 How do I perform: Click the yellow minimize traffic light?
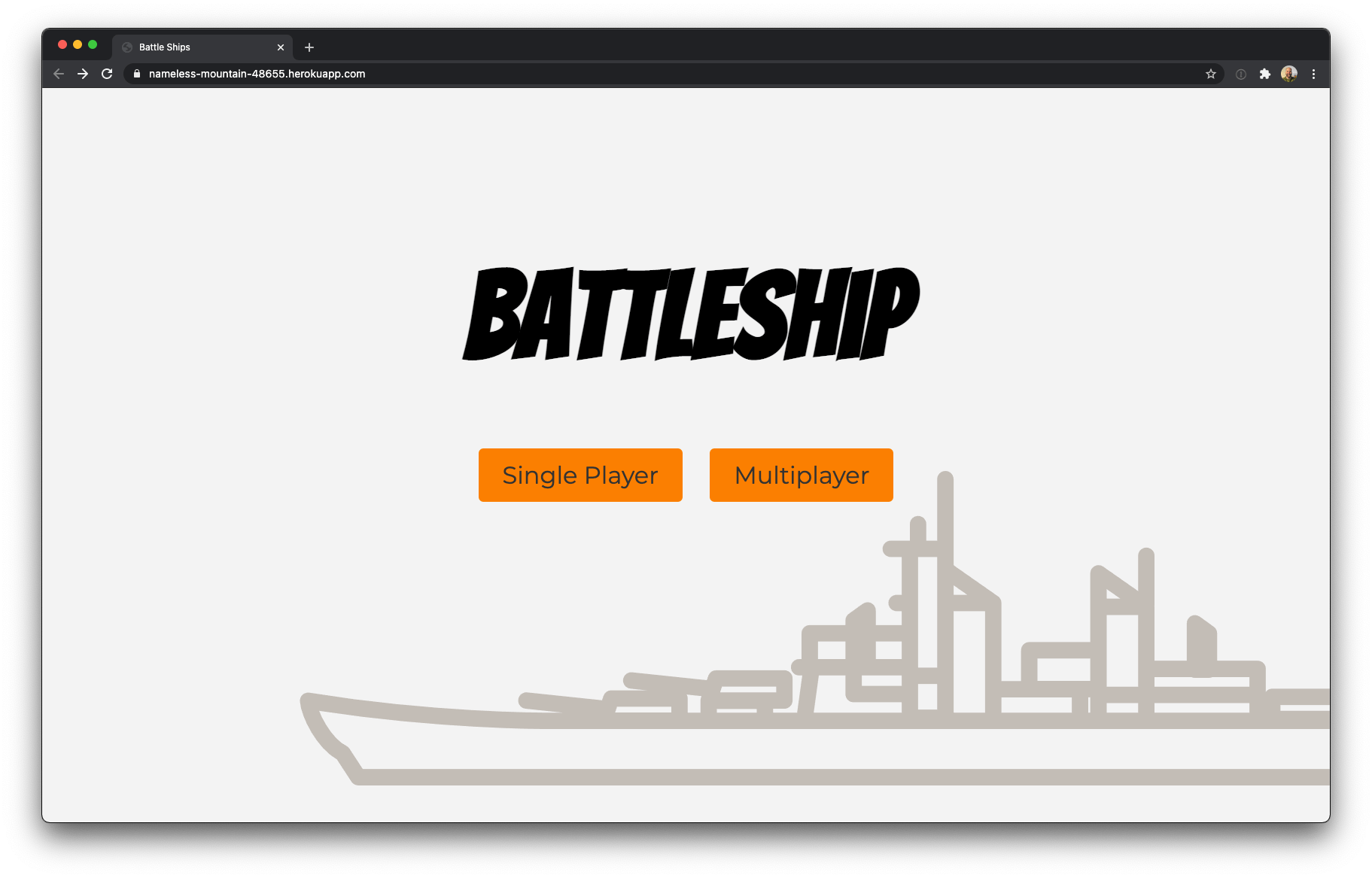(x=77, y=44)
